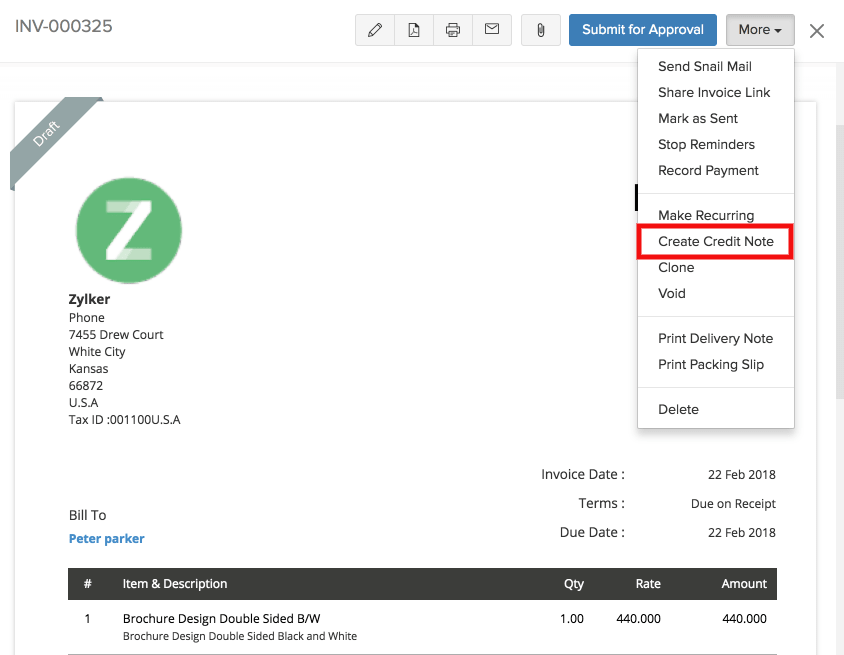Choose Share Invoice Link
The height and width of the screenshot is (655, 844).
714,93
